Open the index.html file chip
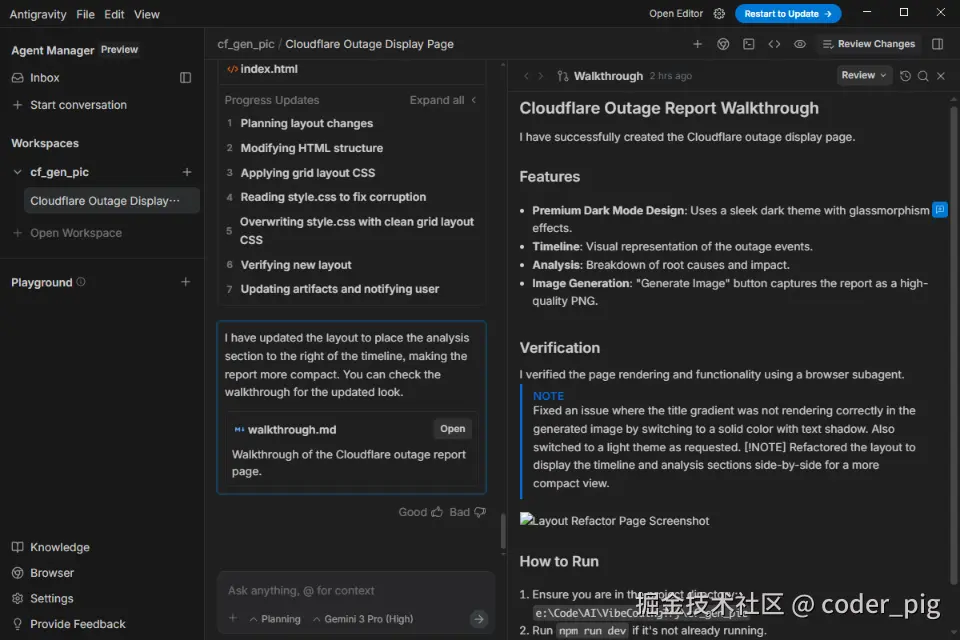This screenshot has width=960, height=640. click(262, 69)
